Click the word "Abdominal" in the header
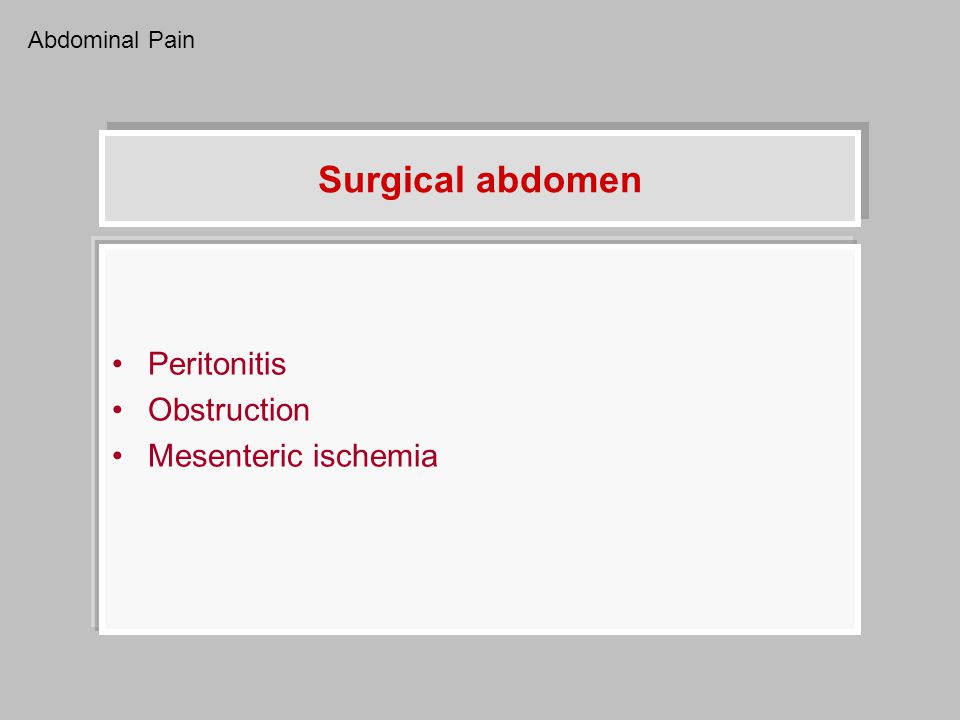Screen dimensions: 960x720 coord(83,40)
